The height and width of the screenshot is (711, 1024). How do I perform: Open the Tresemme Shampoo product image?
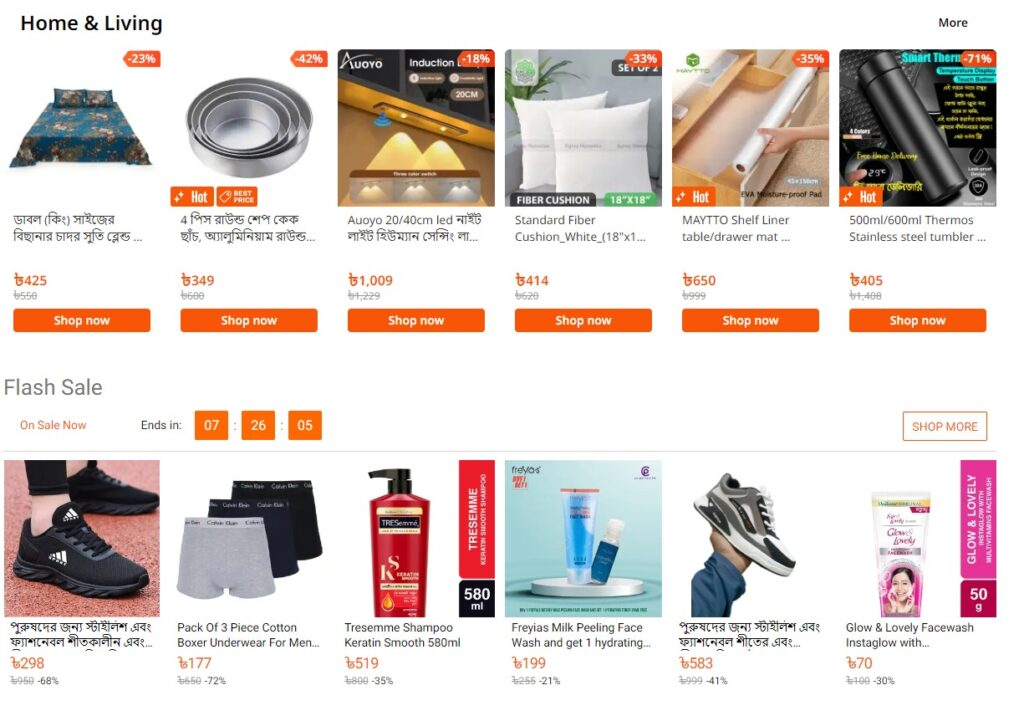point(416,538)
